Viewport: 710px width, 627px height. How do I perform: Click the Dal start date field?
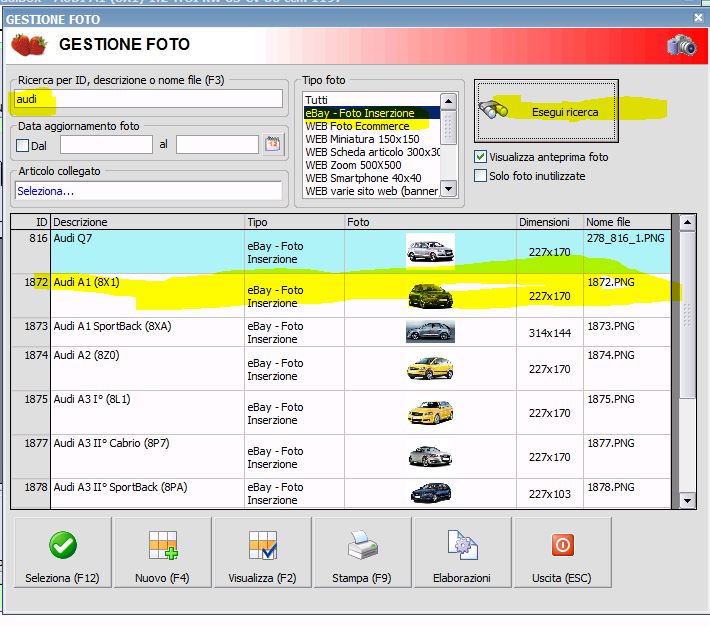click(106, 145)
